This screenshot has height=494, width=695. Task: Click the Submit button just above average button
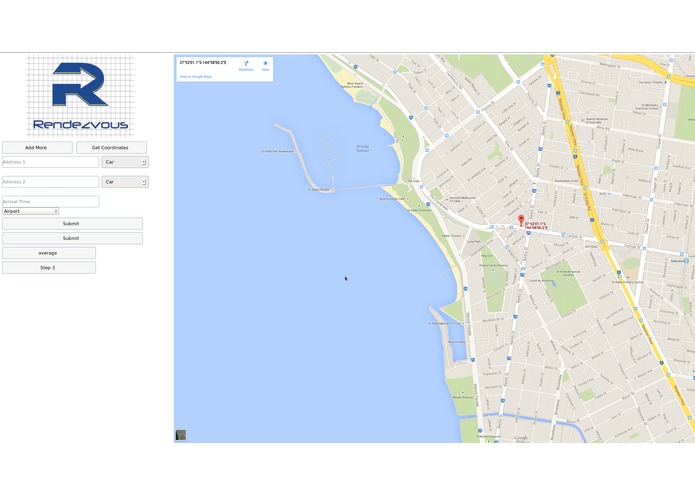coord(72,238)
